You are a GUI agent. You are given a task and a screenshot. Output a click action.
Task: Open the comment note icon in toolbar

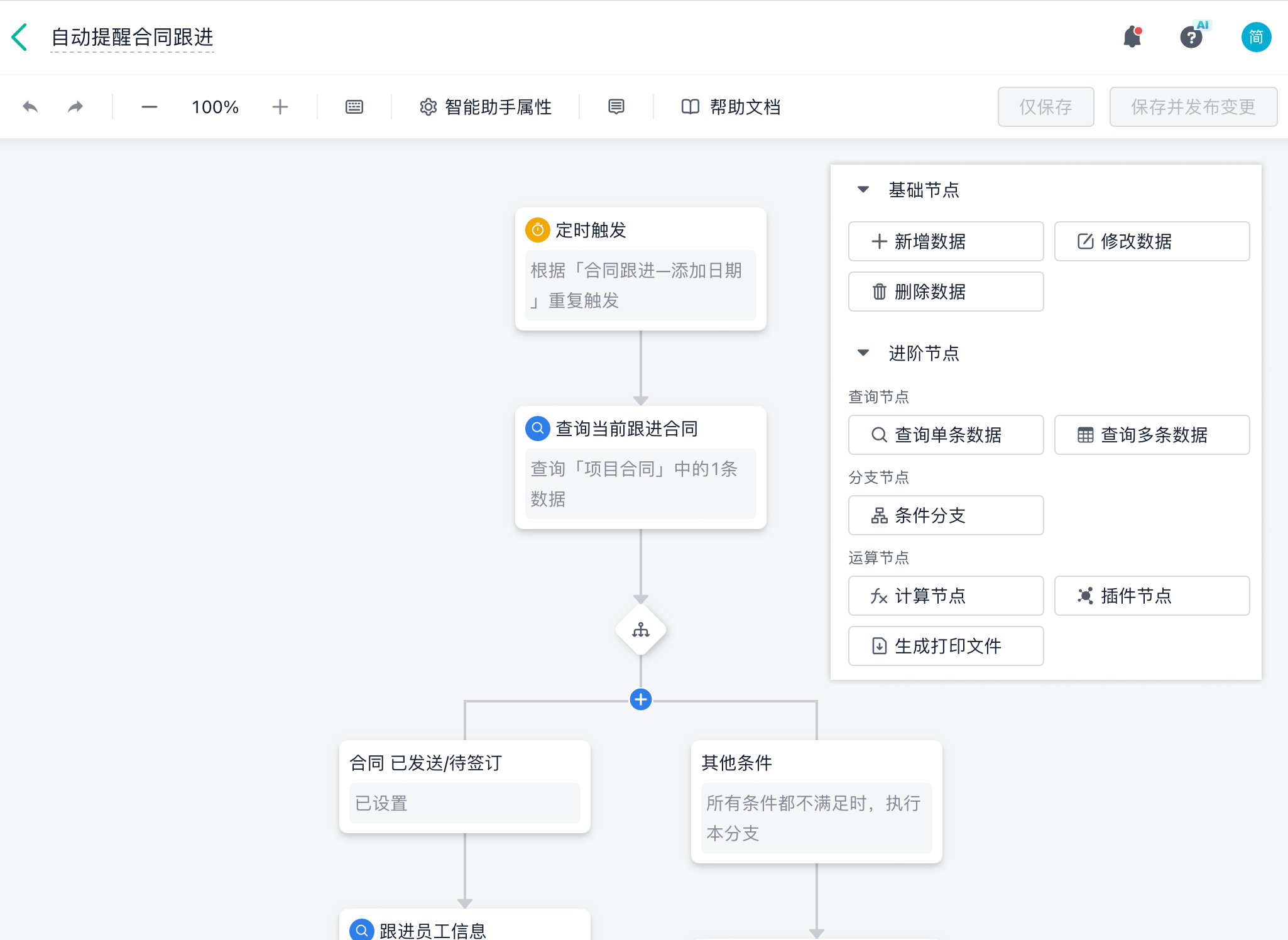click(x=616, y=107)
